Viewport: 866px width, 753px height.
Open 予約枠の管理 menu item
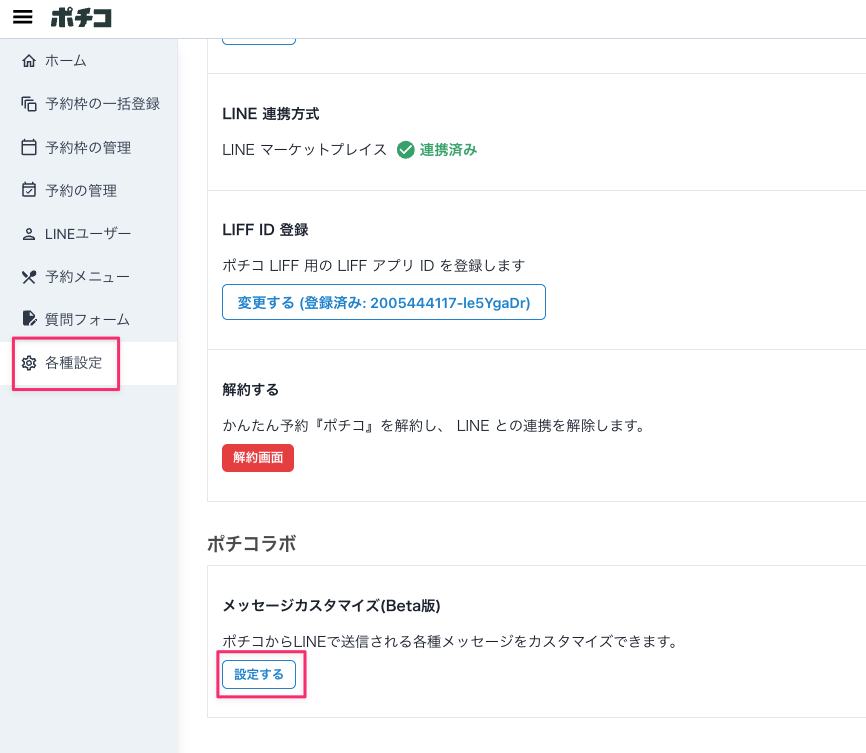(x=88, y=147)
